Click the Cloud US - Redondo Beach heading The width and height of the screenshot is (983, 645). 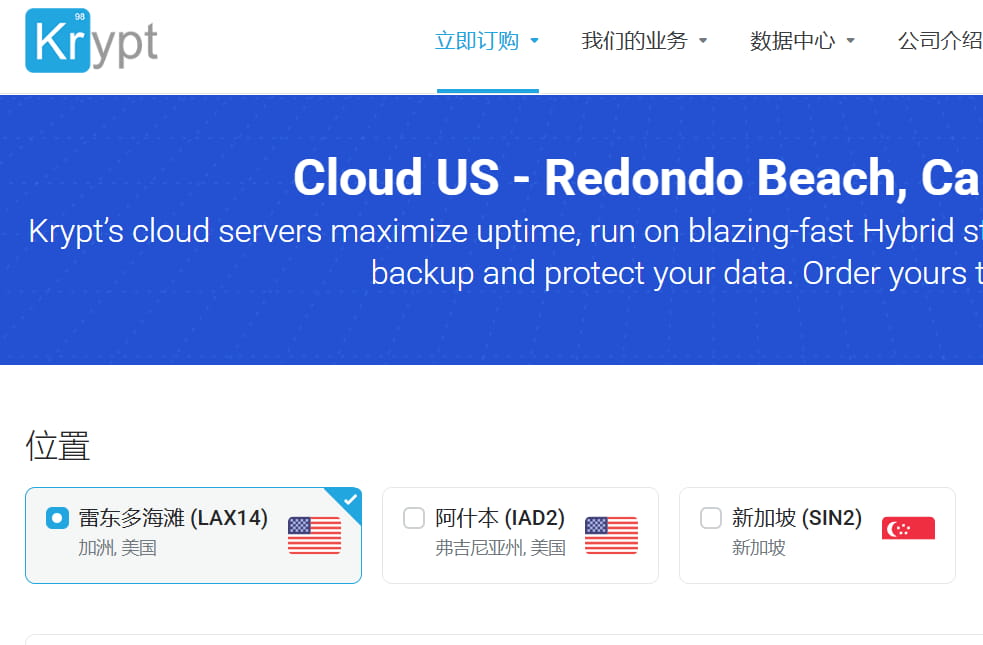click(x=636, y=178)
